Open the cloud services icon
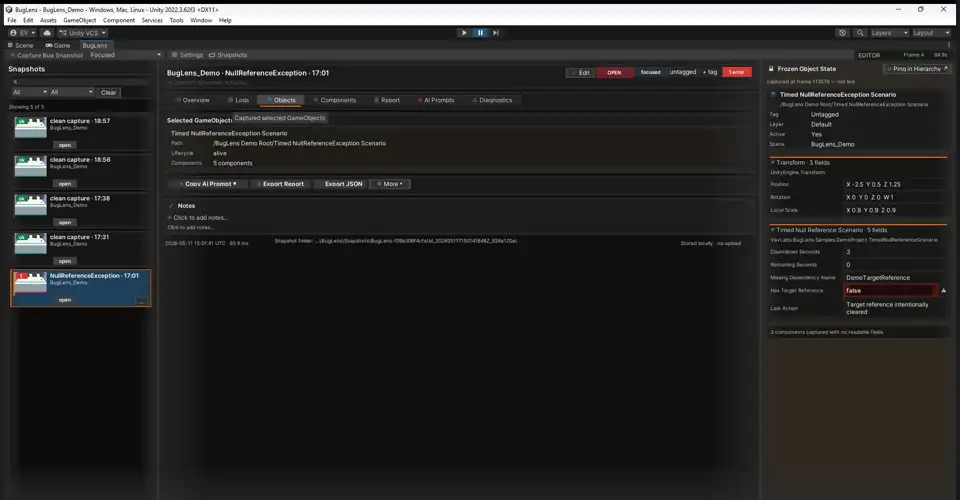This screenshot has width=960, height=500. click(47, 32)
